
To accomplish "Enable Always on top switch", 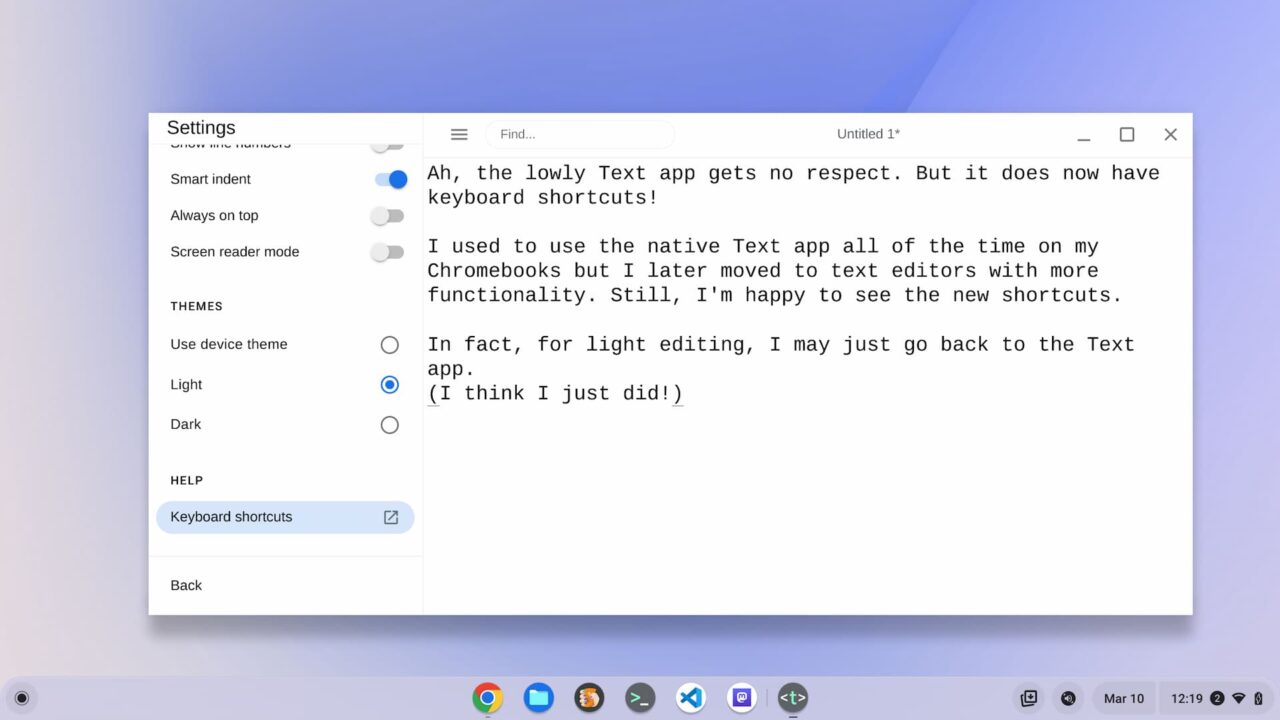I will point(388,215).
